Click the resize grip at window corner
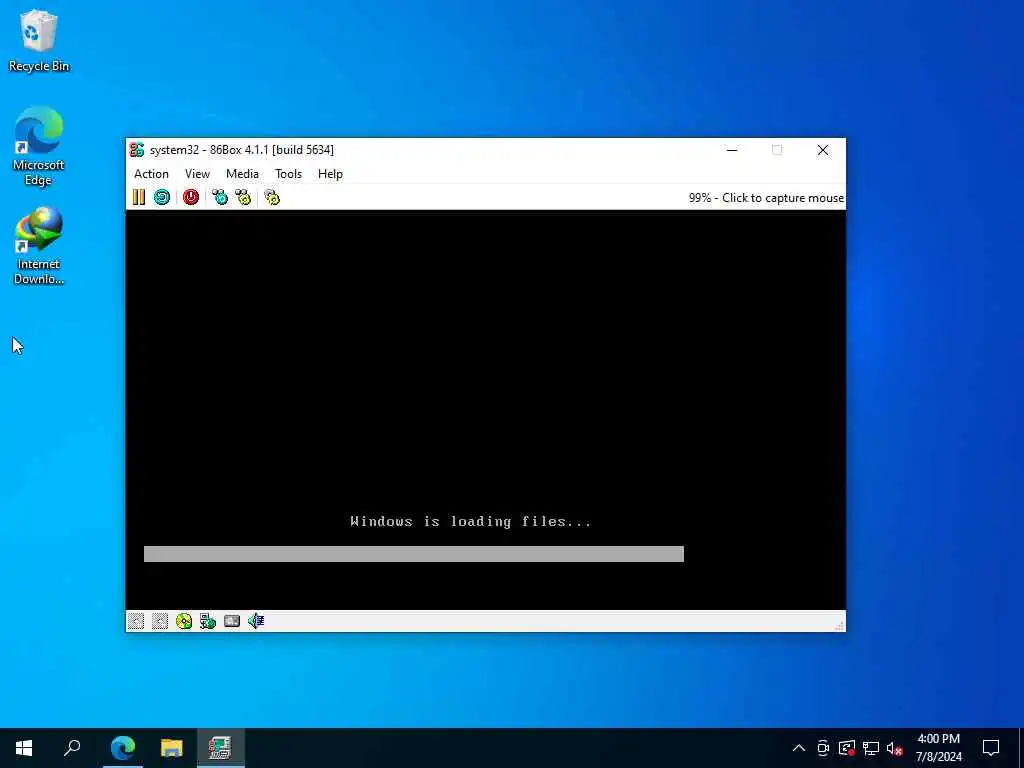Viewport: 1024px width, 768px height. pos(839,626)
